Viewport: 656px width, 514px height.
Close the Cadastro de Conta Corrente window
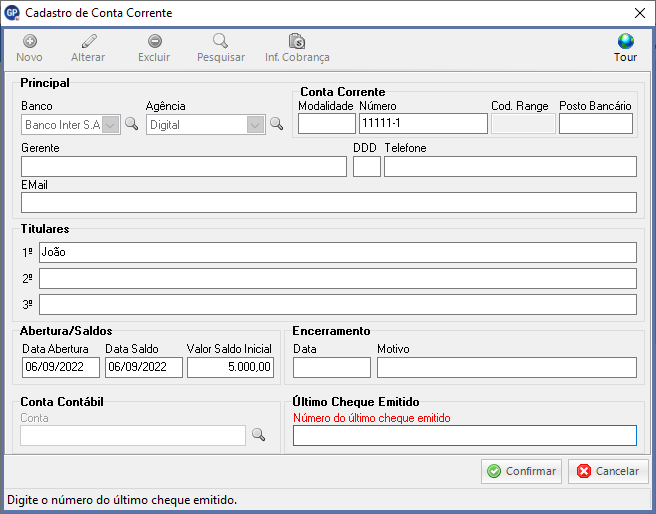click(640, 13)
